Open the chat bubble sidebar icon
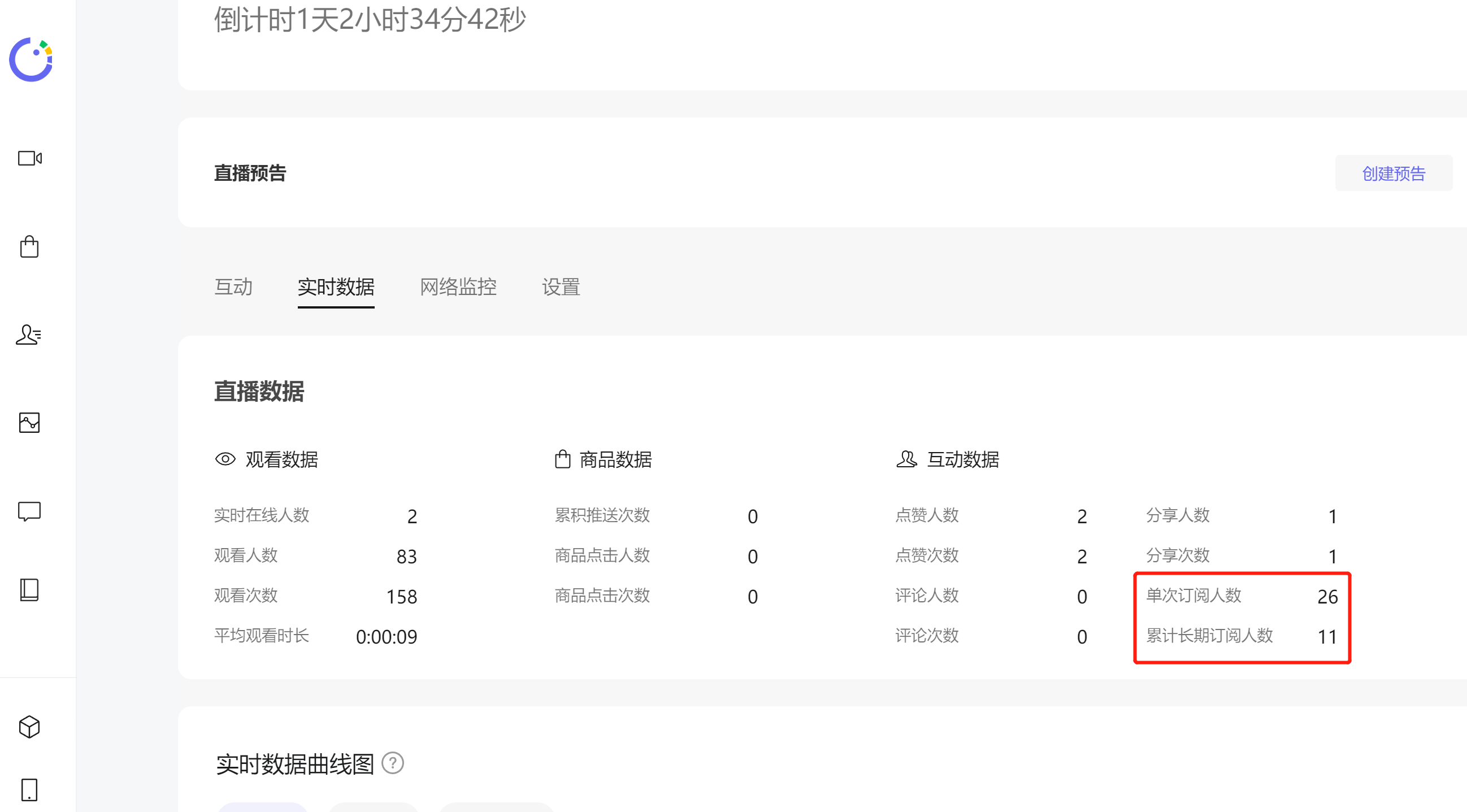Viewport: 1467px width, 812px height. 29,511
